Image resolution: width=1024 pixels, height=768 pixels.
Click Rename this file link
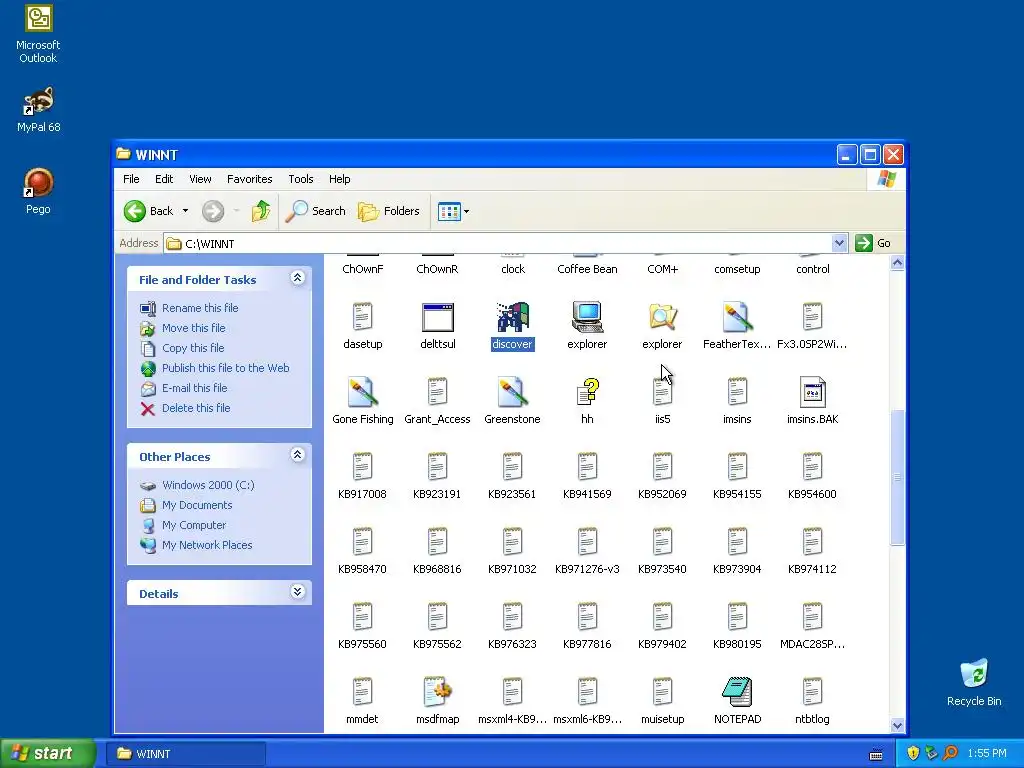(200, 308)
